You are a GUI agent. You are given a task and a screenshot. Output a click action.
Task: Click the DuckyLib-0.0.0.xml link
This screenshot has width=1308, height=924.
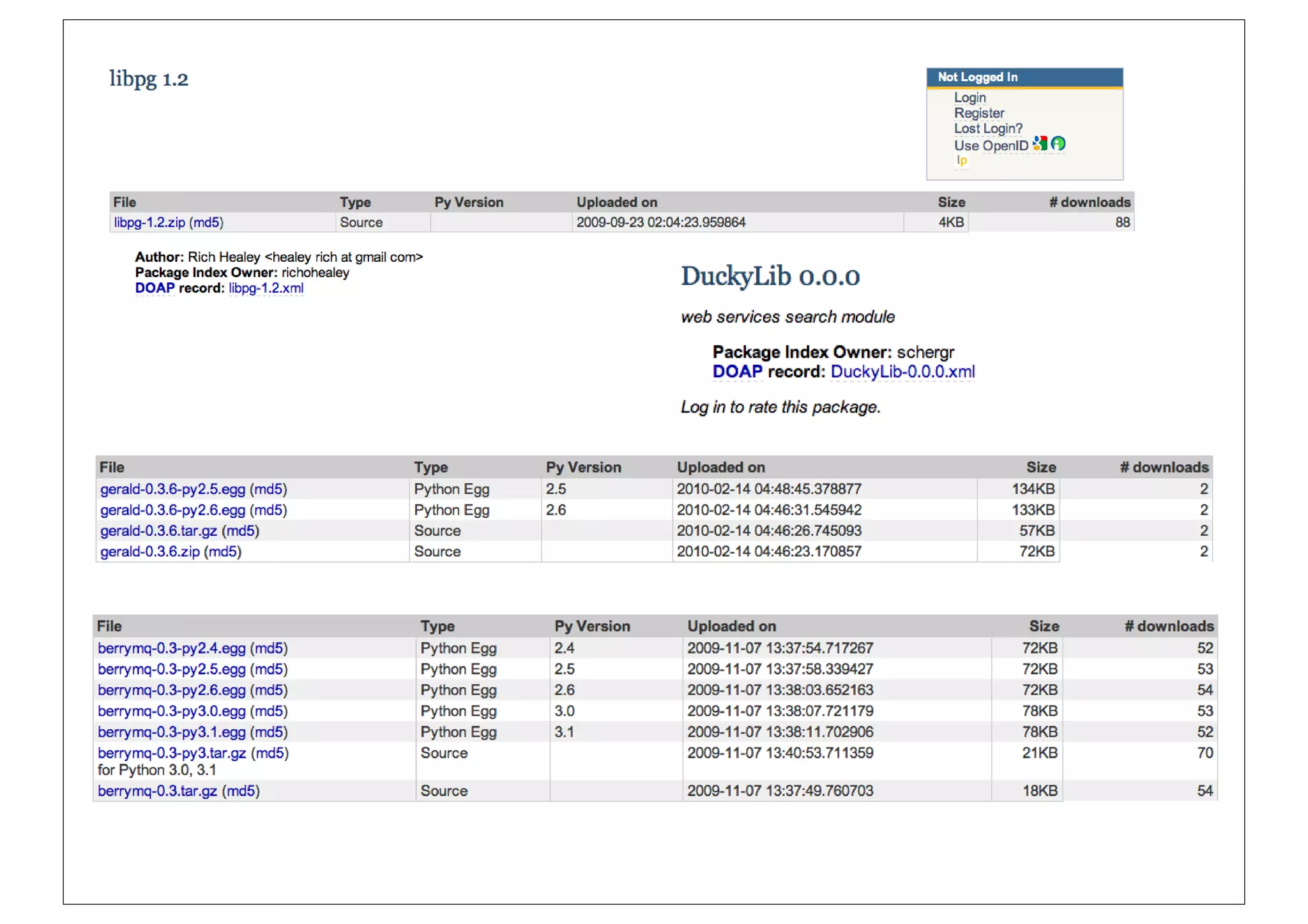pos(902,372)
